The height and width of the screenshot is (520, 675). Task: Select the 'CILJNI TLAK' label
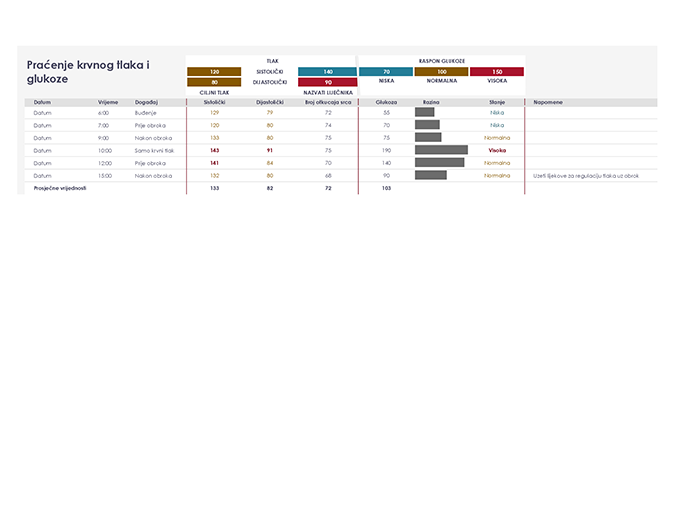214,93
